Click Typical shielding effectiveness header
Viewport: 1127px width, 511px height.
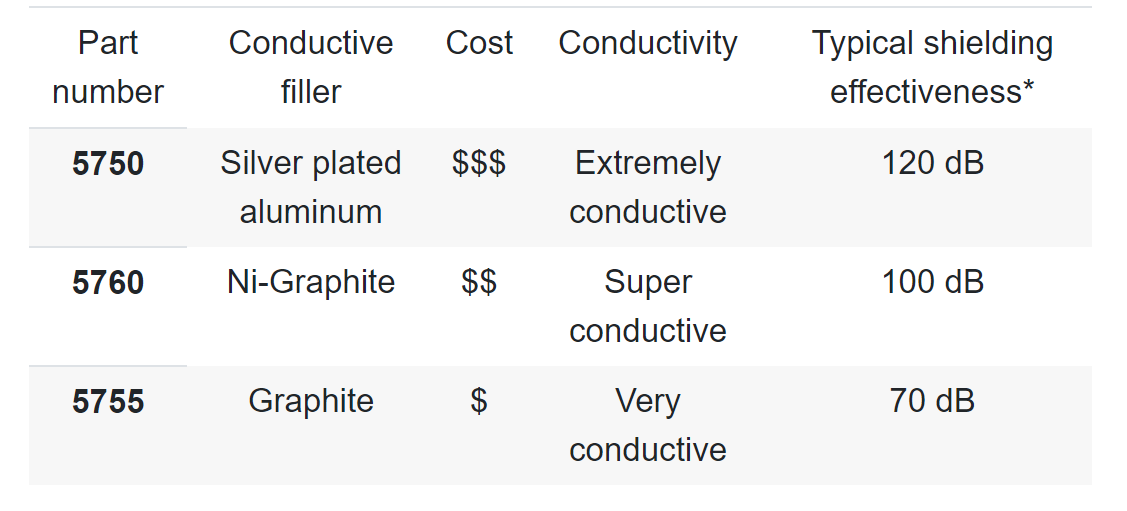pyautogui.click(x=932, y=68)
